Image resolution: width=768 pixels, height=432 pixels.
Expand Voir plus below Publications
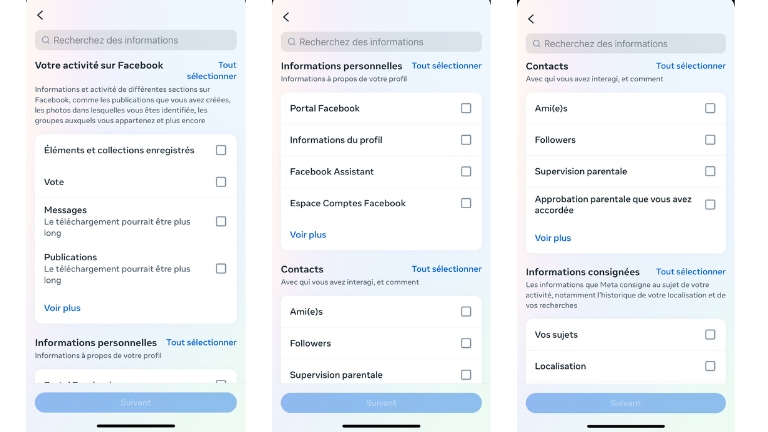tap(62, 308)
